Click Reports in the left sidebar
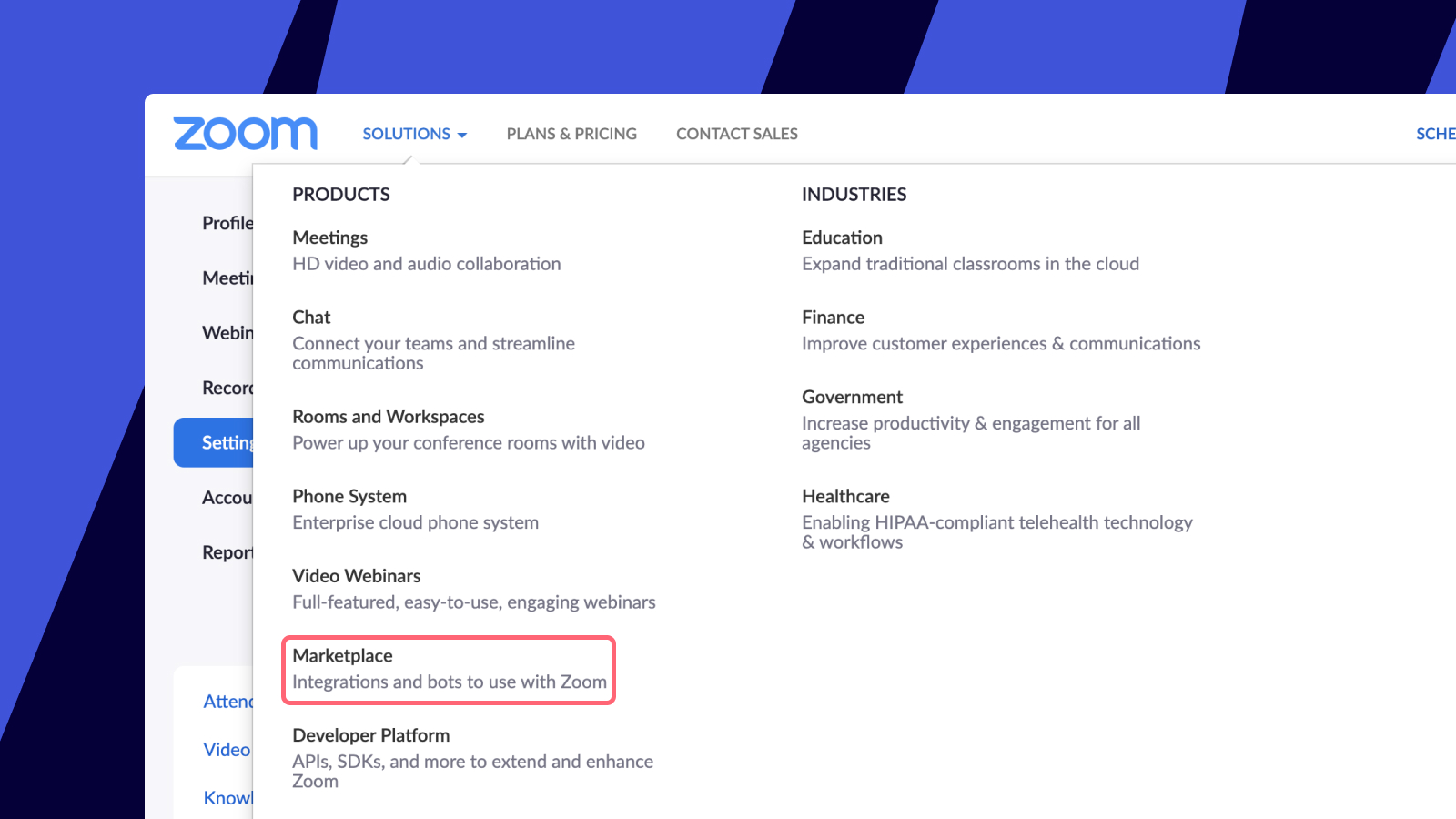The image size is (1456, 819). tap(228, 552)
